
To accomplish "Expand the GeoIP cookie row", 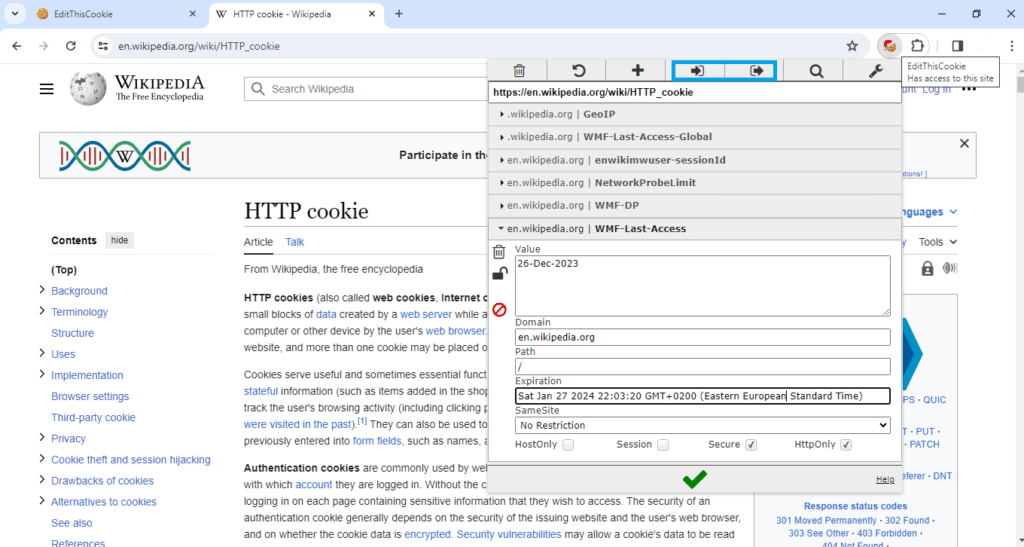I will (x=695, y=114).
